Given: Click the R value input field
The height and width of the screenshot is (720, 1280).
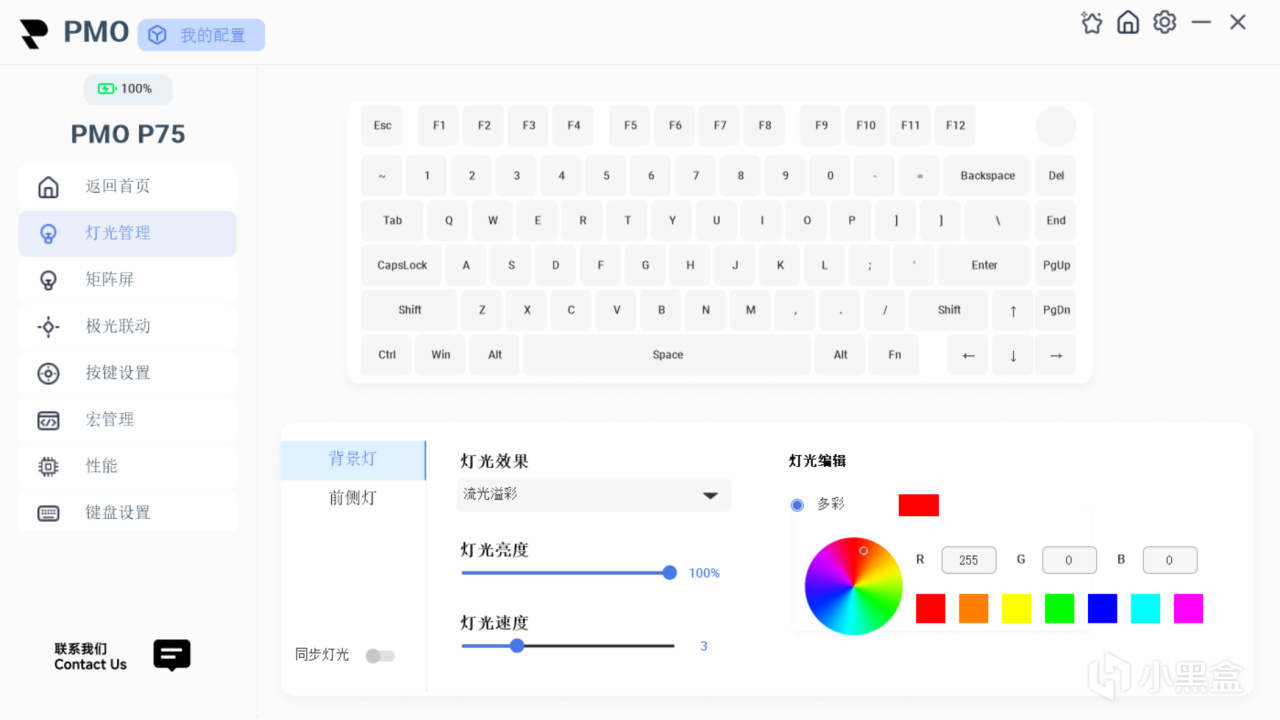Looking at the screenshot, I should point(969,560).
